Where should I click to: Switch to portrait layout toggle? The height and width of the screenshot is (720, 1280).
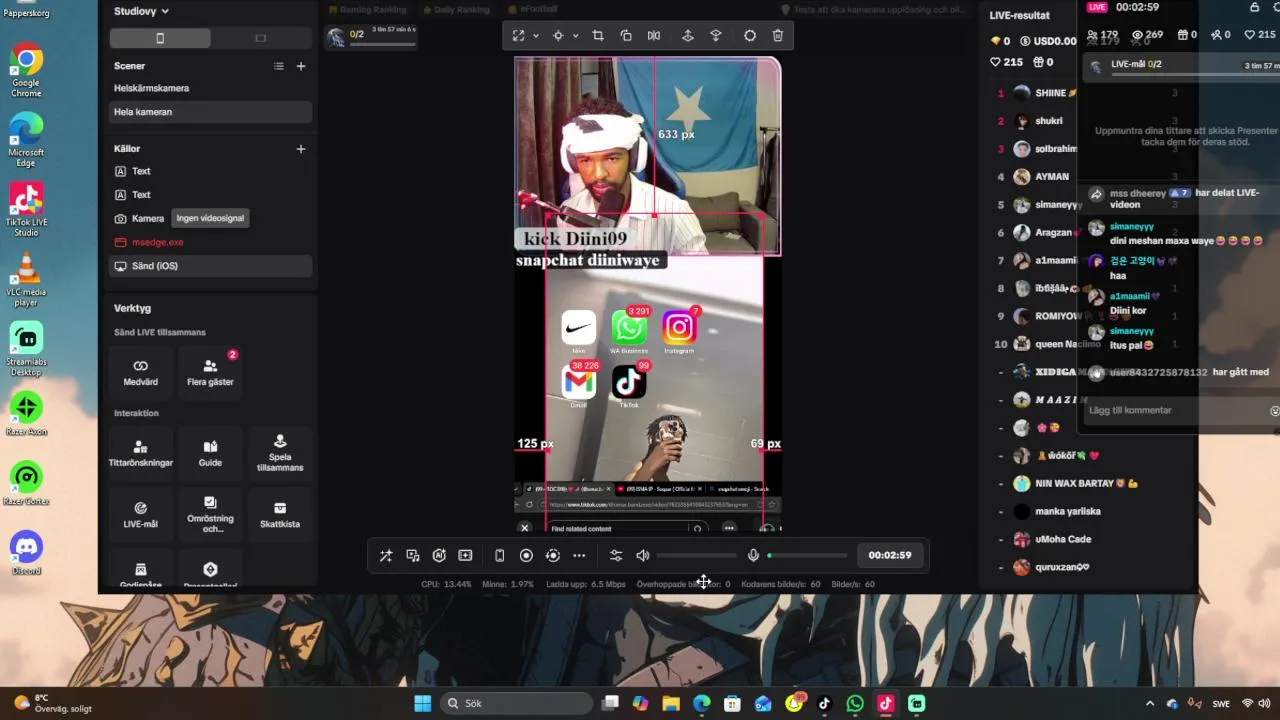coord(160,38)
